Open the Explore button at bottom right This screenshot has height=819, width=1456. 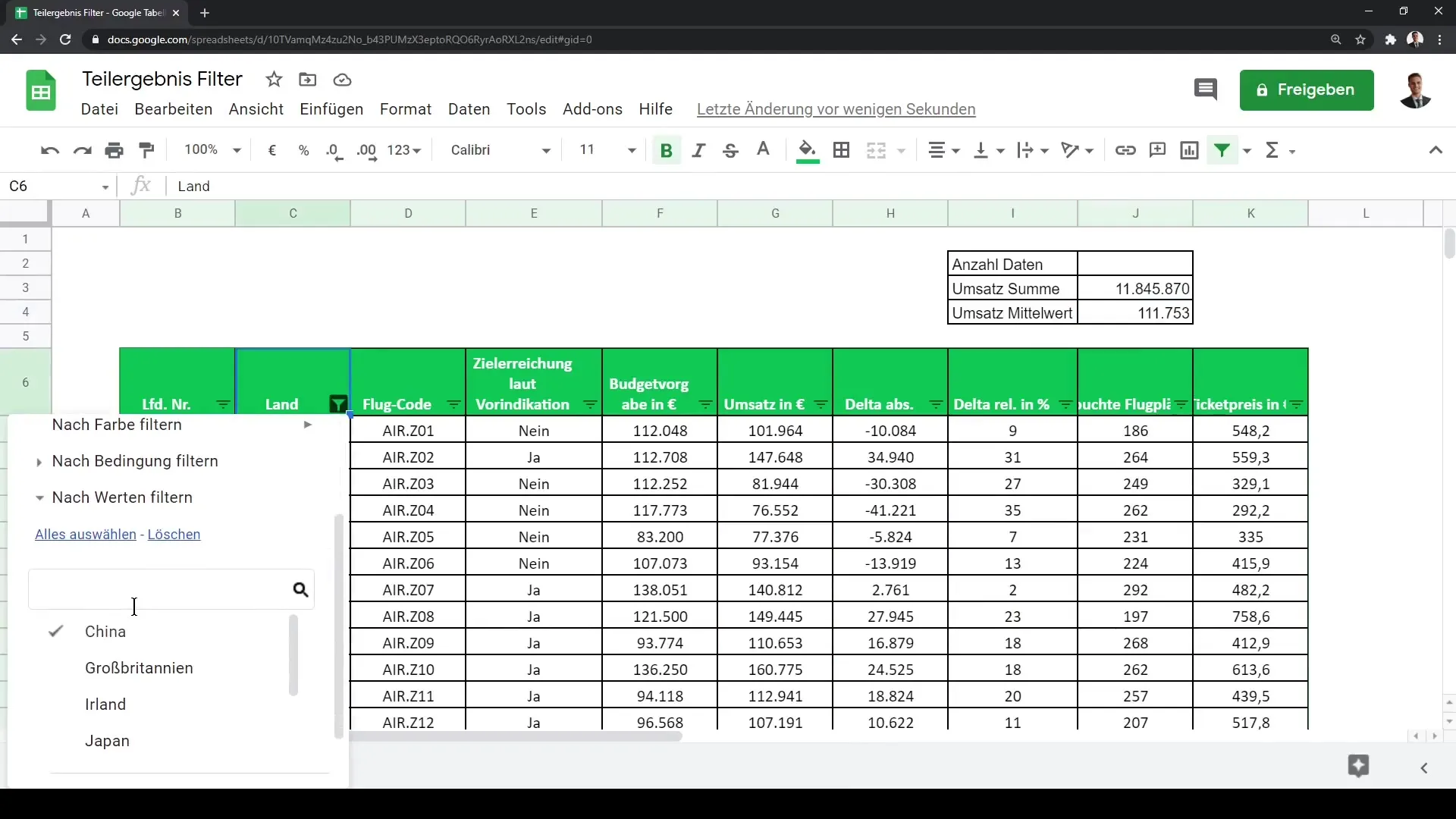click(1358, 766)
